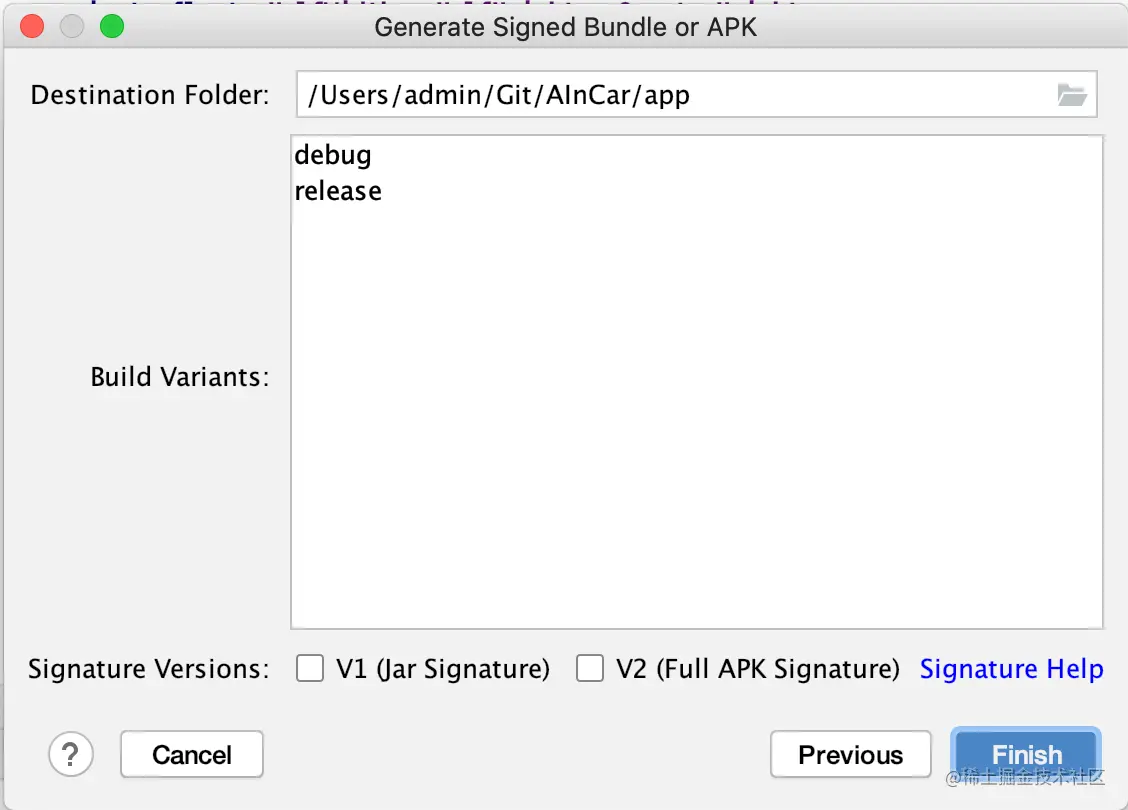This screenshot has height=810, width=1128.
Task: Click the yellow minimize window button
Action: tap(72, 27)
